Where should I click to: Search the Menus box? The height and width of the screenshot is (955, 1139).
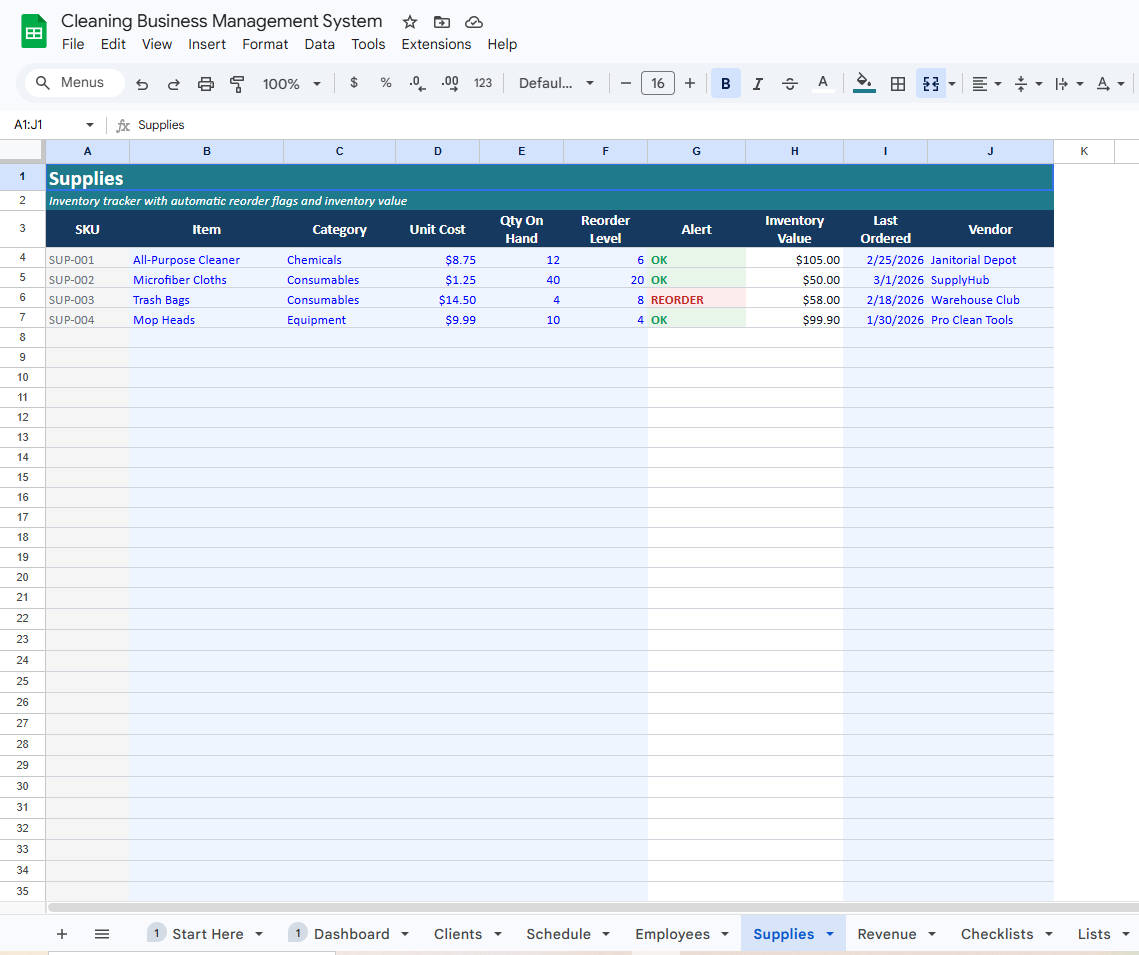tap(75, 83)
